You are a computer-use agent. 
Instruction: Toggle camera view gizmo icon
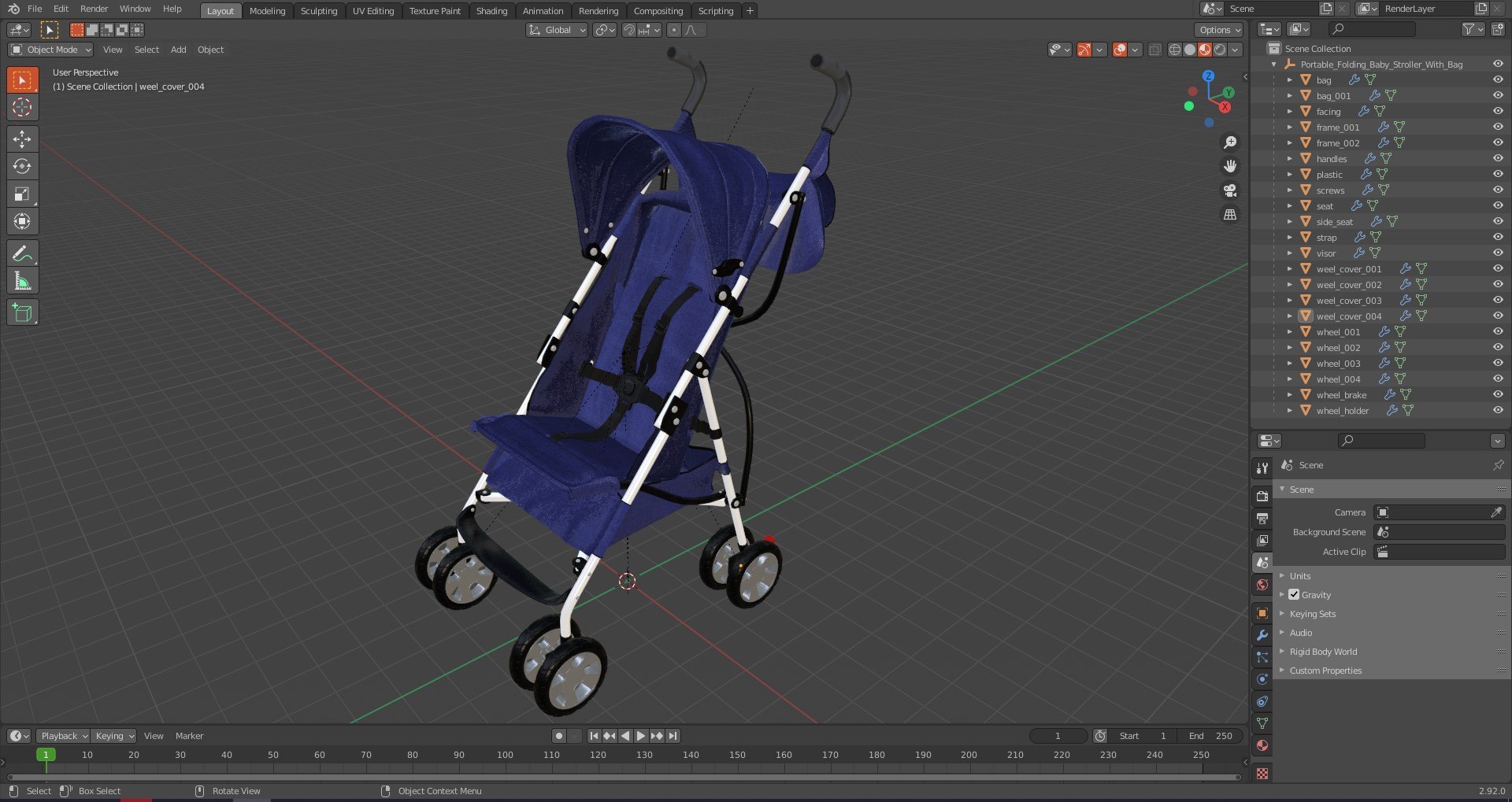1229,190
